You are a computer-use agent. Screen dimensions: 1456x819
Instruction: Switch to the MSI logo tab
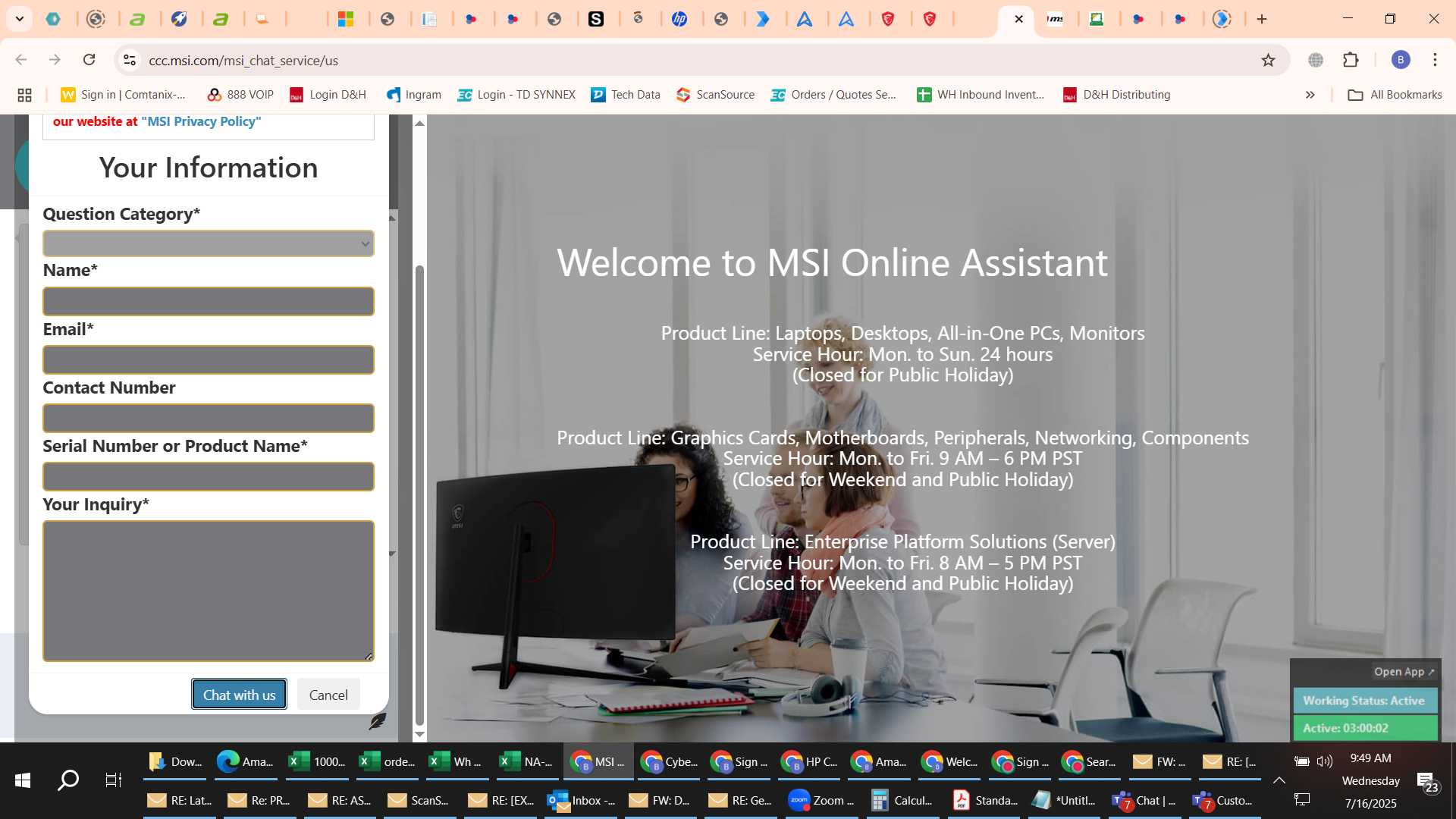click(x=1055, y=19)
